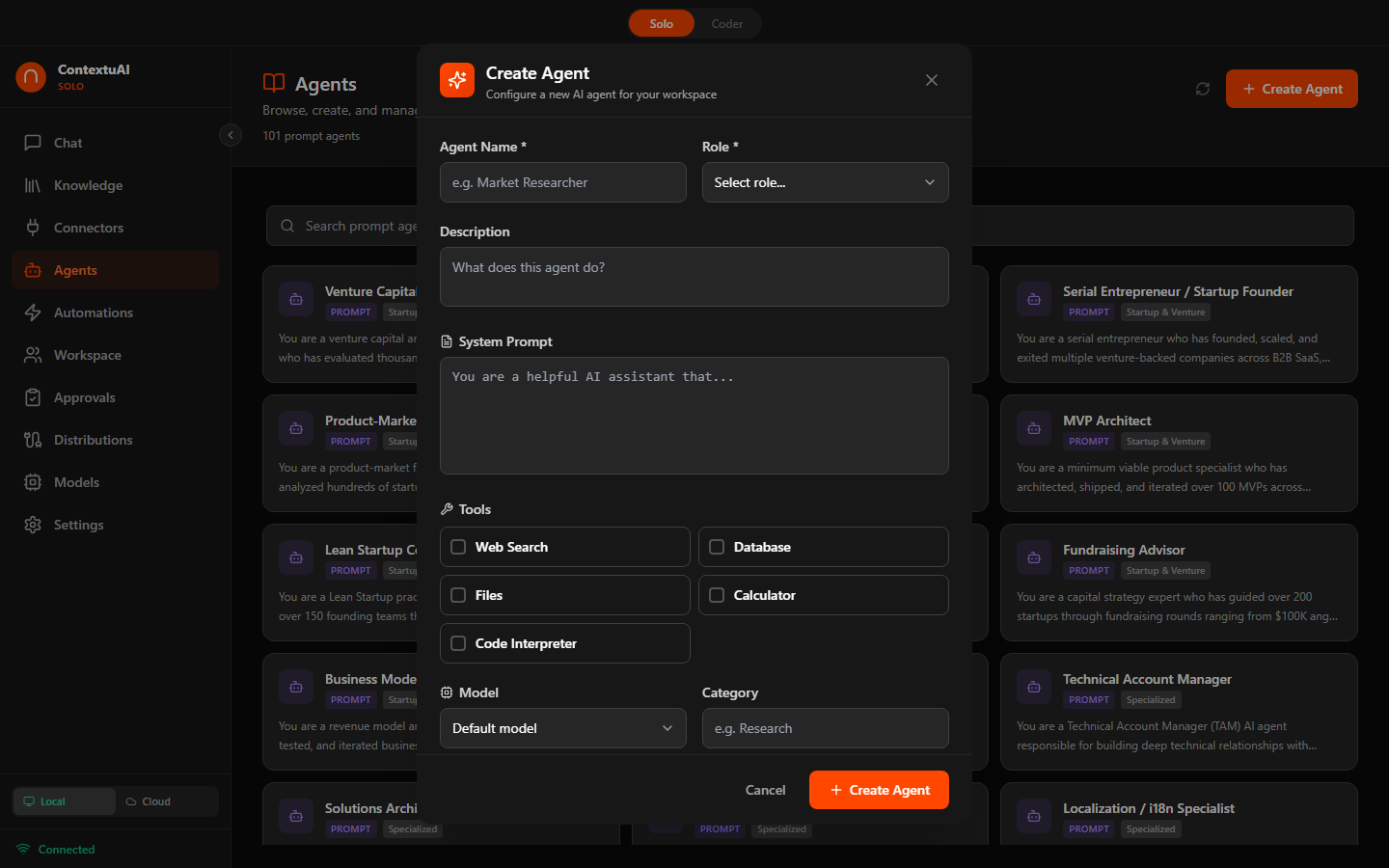1389x868 pixels.
Task: Click robot icon on Solutions Architect card
Action: click(x=296, y=816)
